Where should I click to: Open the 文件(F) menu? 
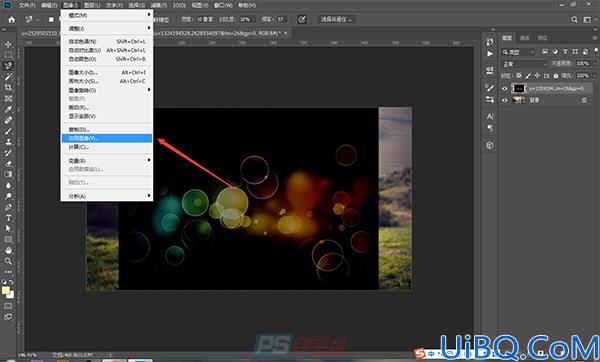click(27, 5)
